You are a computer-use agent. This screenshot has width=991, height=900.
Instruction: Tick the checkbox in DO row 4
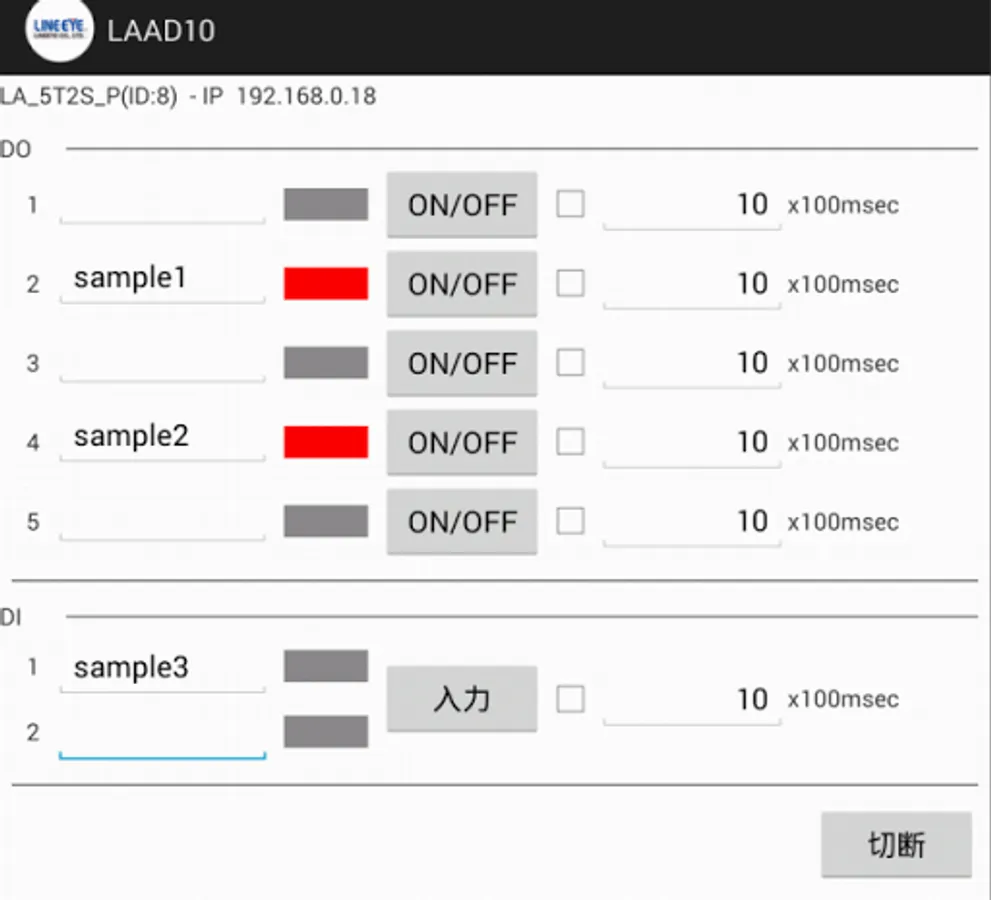(x=570, y=442)
